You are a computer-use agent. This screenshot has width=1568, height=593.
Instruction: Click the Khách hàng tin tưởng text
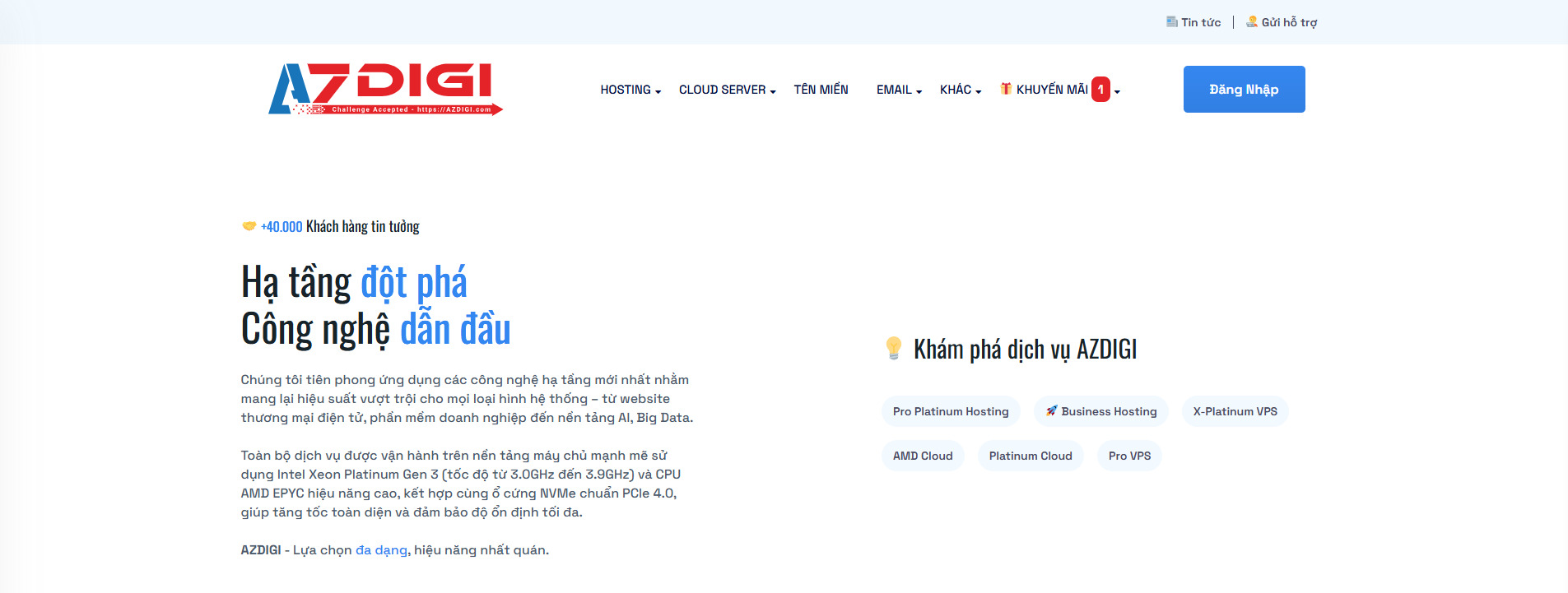click(362, 226)
